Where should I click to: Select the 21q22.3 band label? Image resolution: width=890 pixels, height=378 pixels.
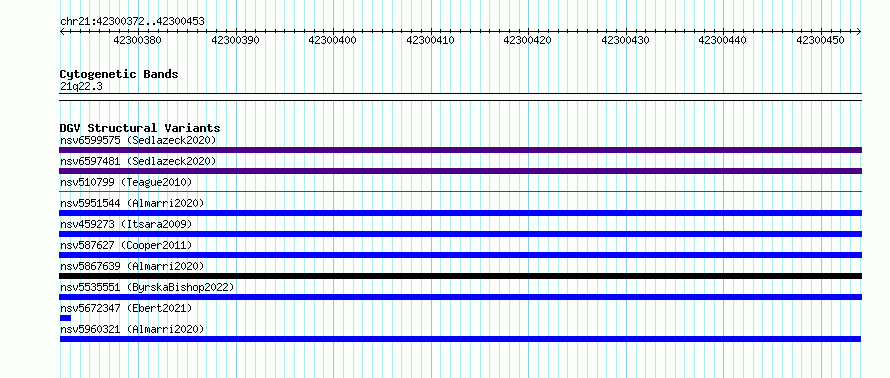click(81, 87)
